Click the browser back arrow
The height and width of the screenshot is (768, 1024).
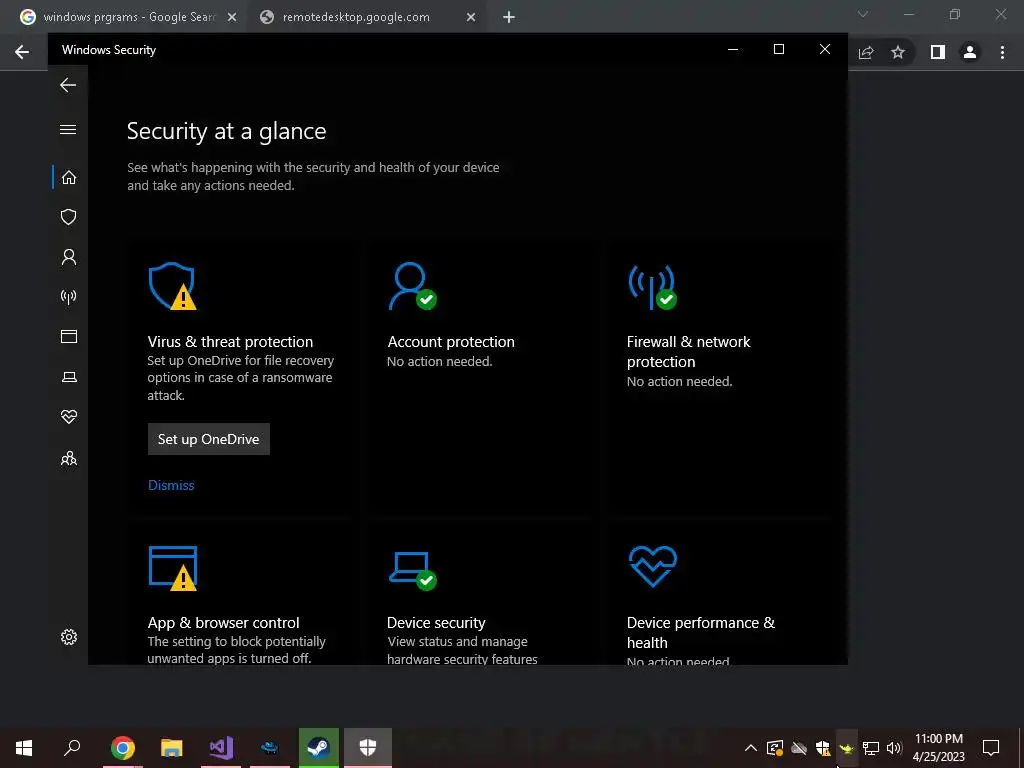coord(22,52)
